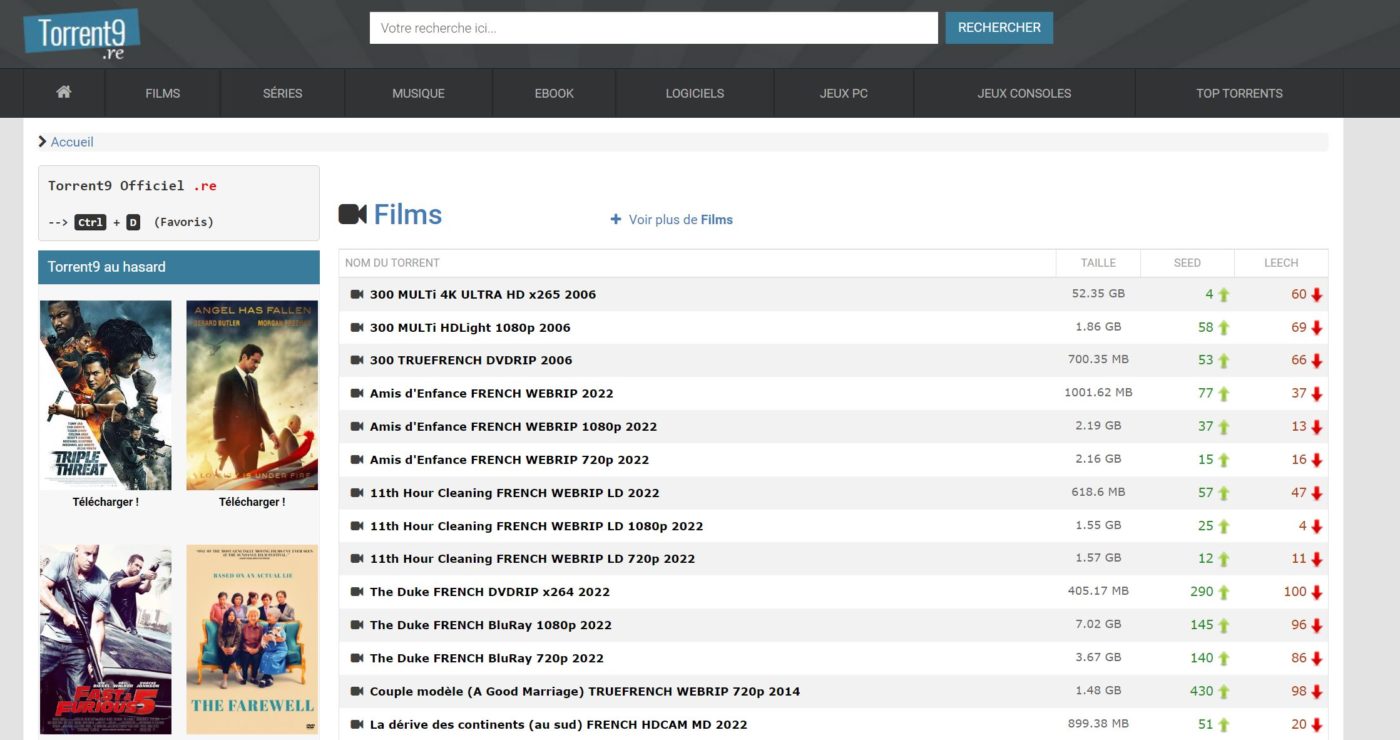Click Télécharger ! under Angel Has Fallen
The width and height of the screenshot is (1400, 740).
click(x=252, y=502)
